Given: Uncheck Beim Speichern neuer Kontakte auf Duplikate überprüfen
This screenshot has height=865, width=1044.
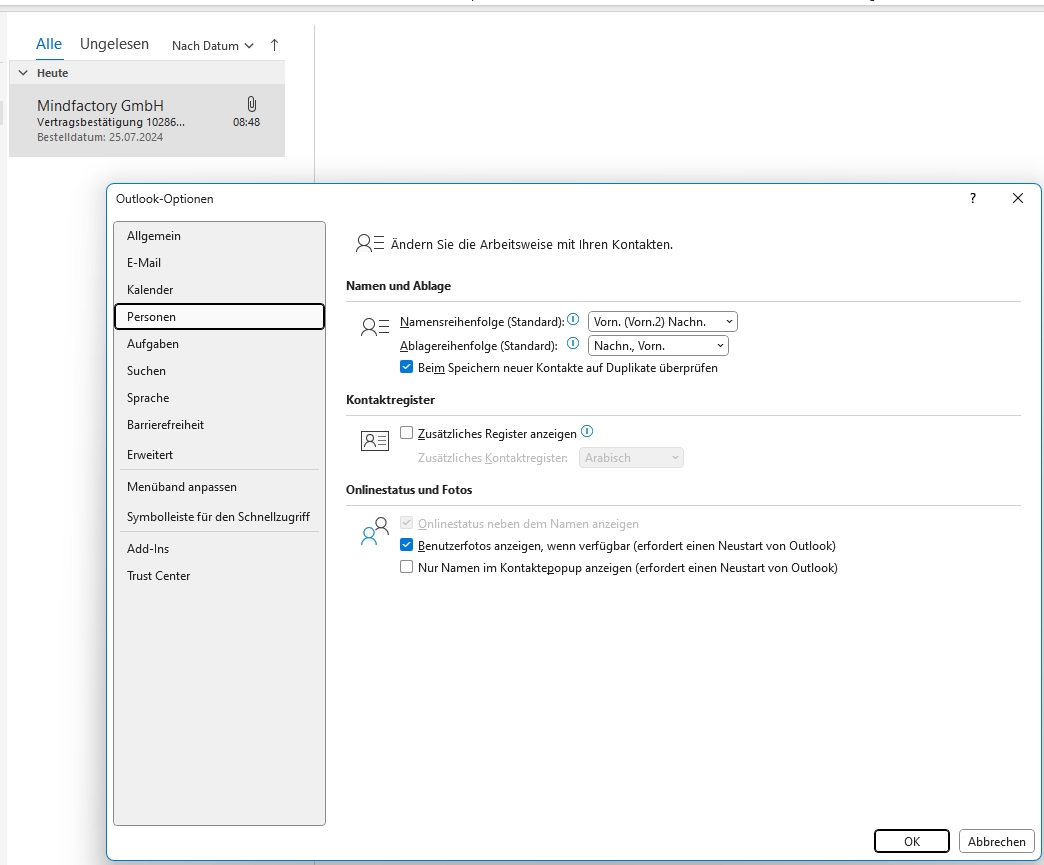Looking at the screenshot, I should click(406, 367).
